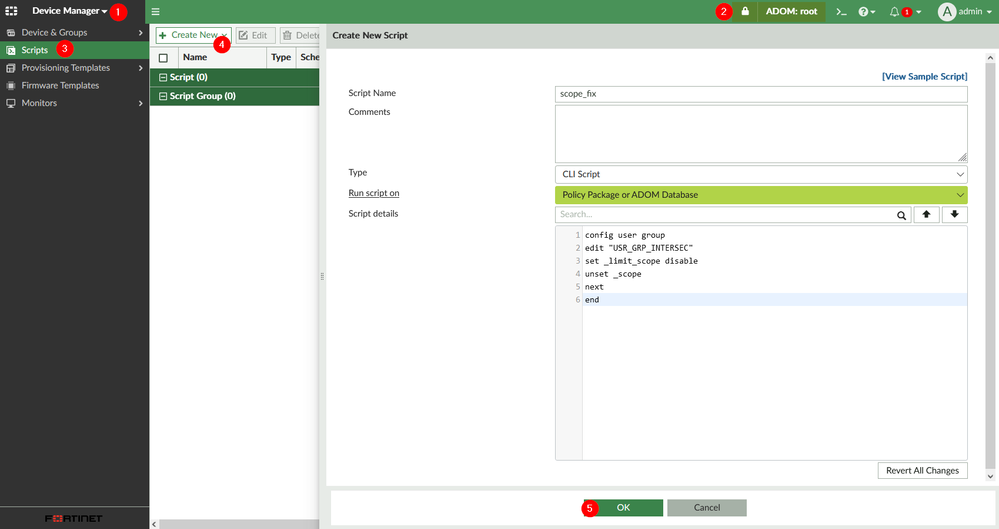Click the OK button

623,507
